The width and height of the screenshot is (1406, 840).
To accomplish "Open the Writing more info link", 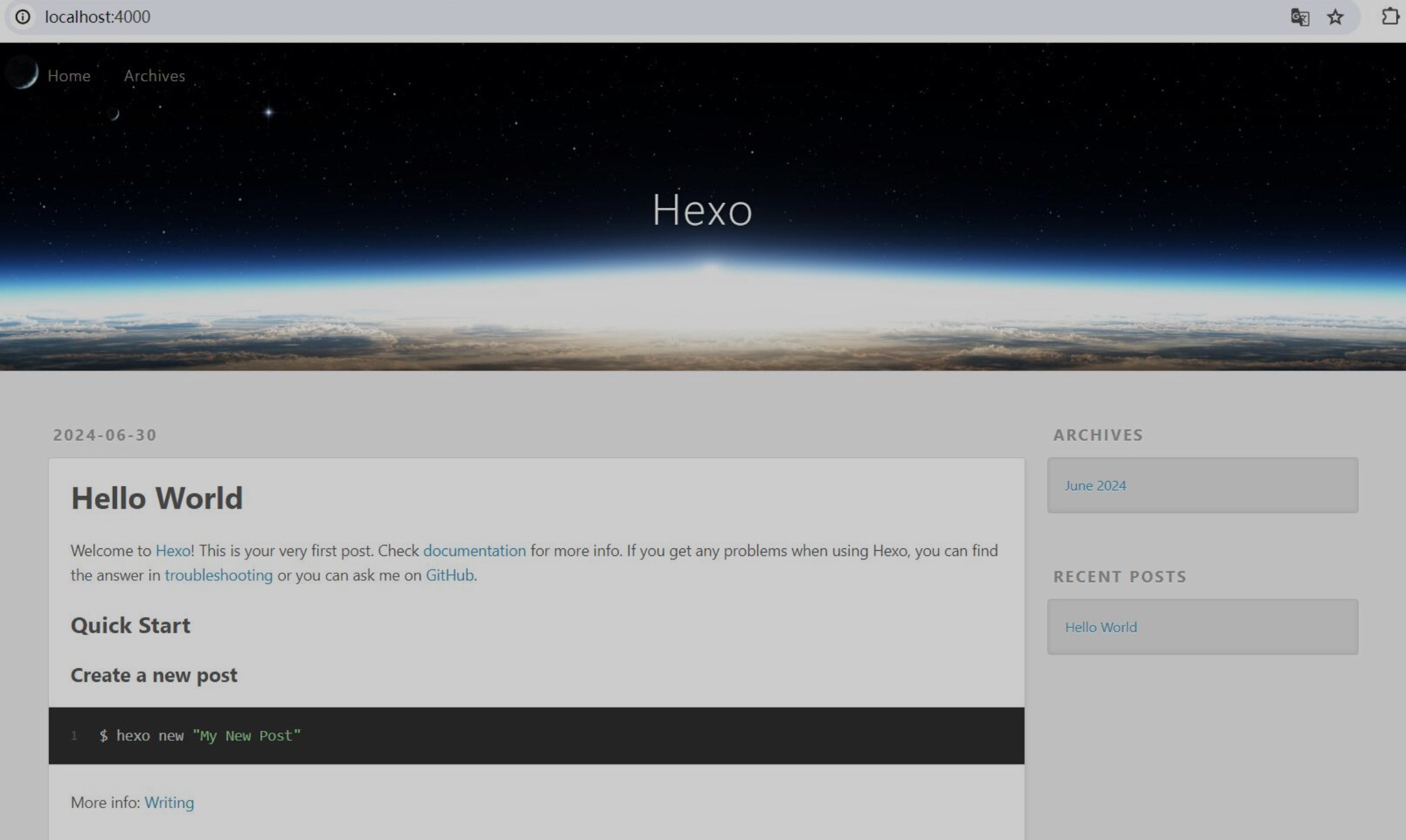I will click(x=169, y=802).
